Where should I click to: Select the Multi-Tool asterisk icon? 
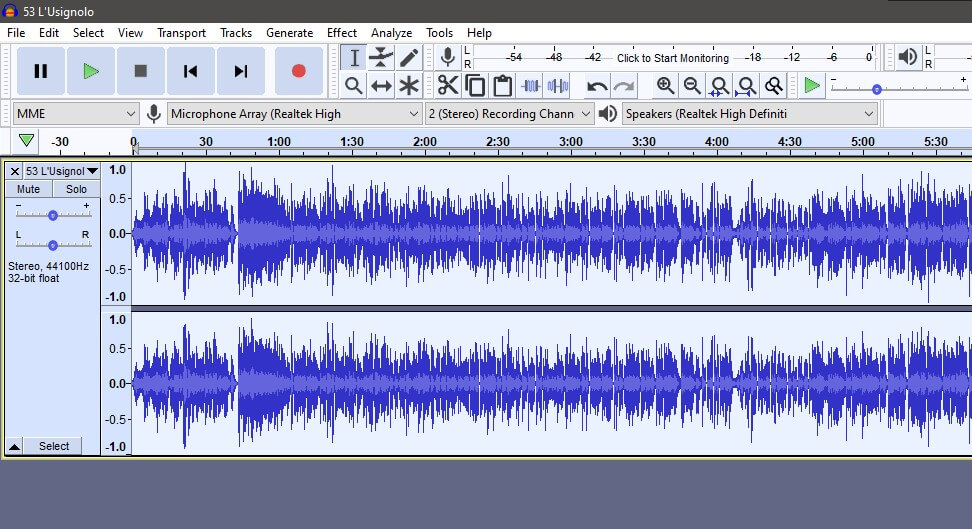tap(409, 86)
